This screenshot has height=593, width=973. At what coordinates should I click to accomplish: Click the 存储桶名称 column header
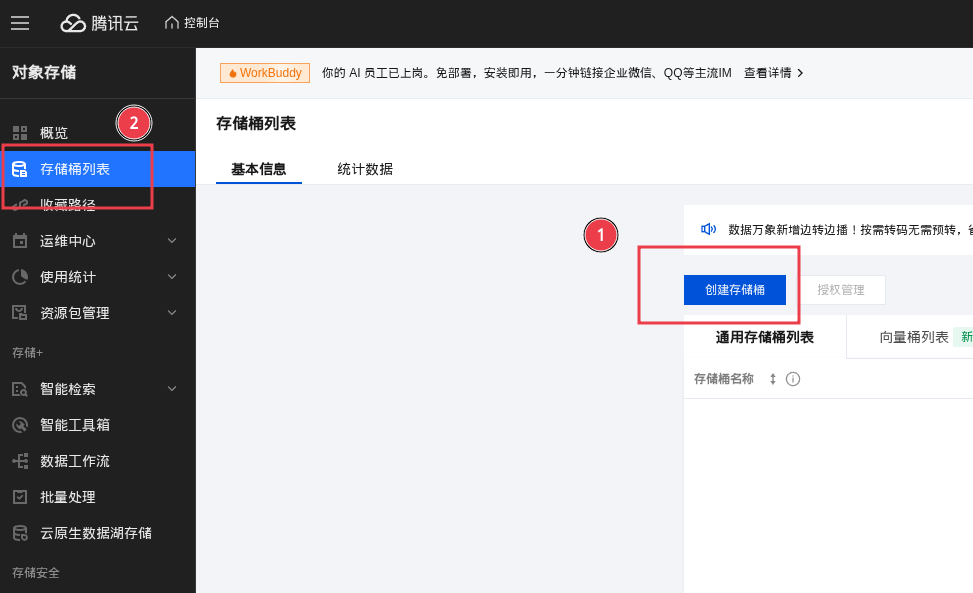coord(724,379)
